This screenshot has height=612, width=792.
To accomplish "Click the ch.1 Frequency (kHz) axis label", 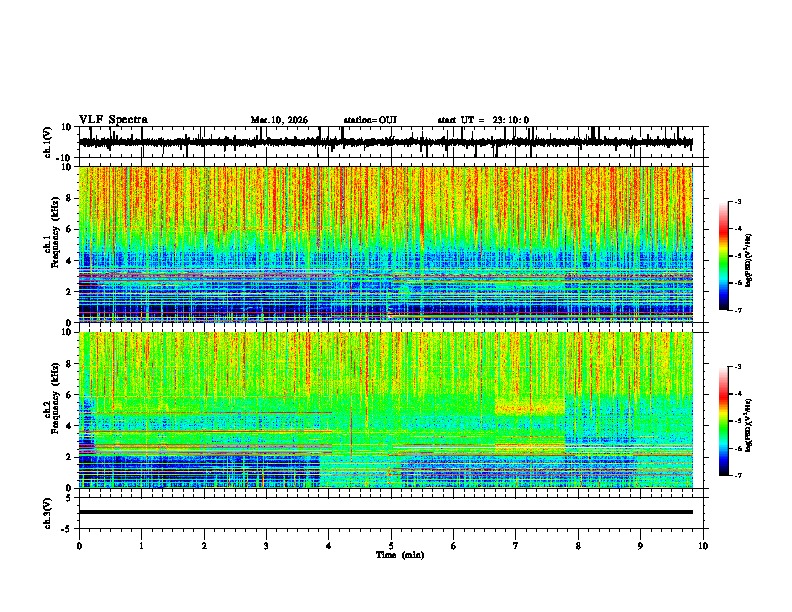I will [x=53, y=232].
